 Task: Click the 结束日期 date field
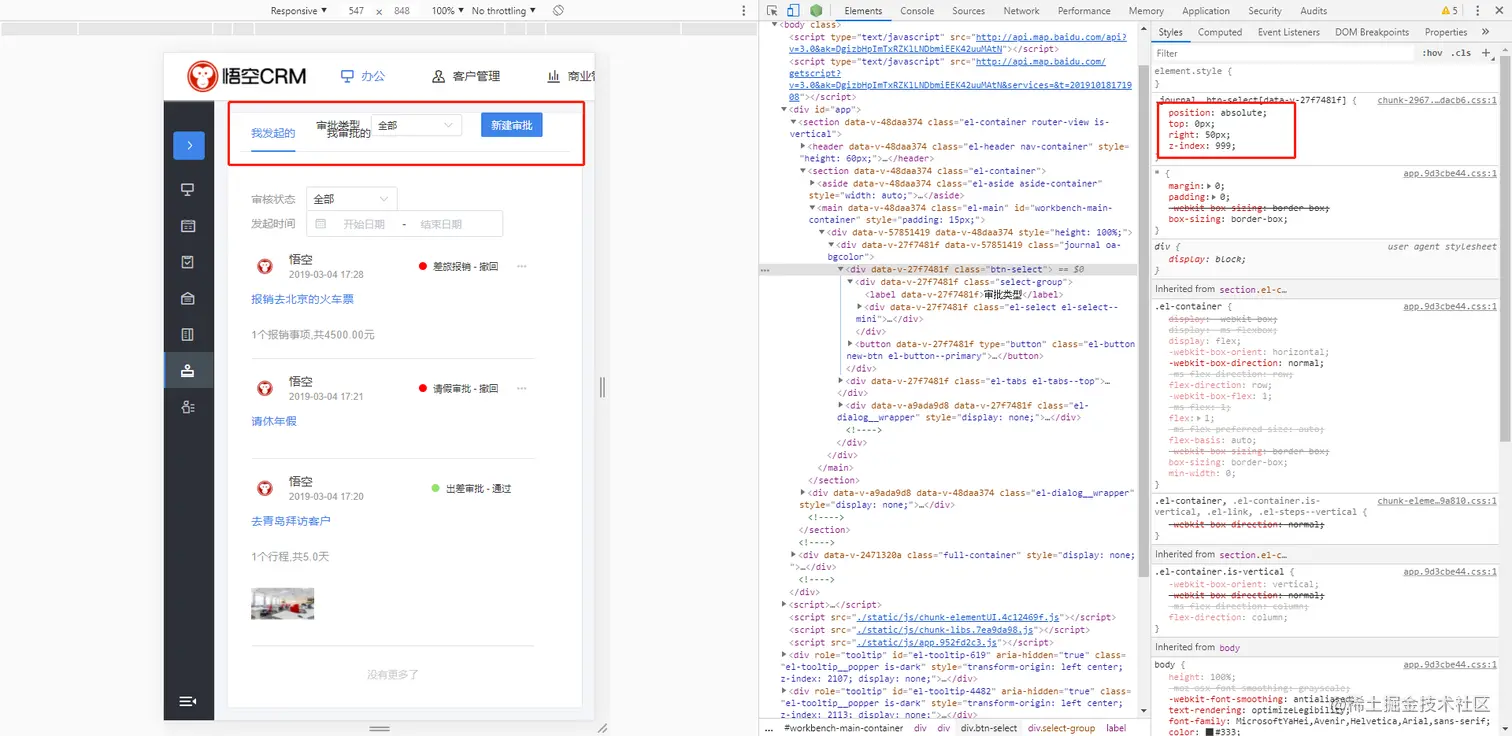click(x=441, y=224)
